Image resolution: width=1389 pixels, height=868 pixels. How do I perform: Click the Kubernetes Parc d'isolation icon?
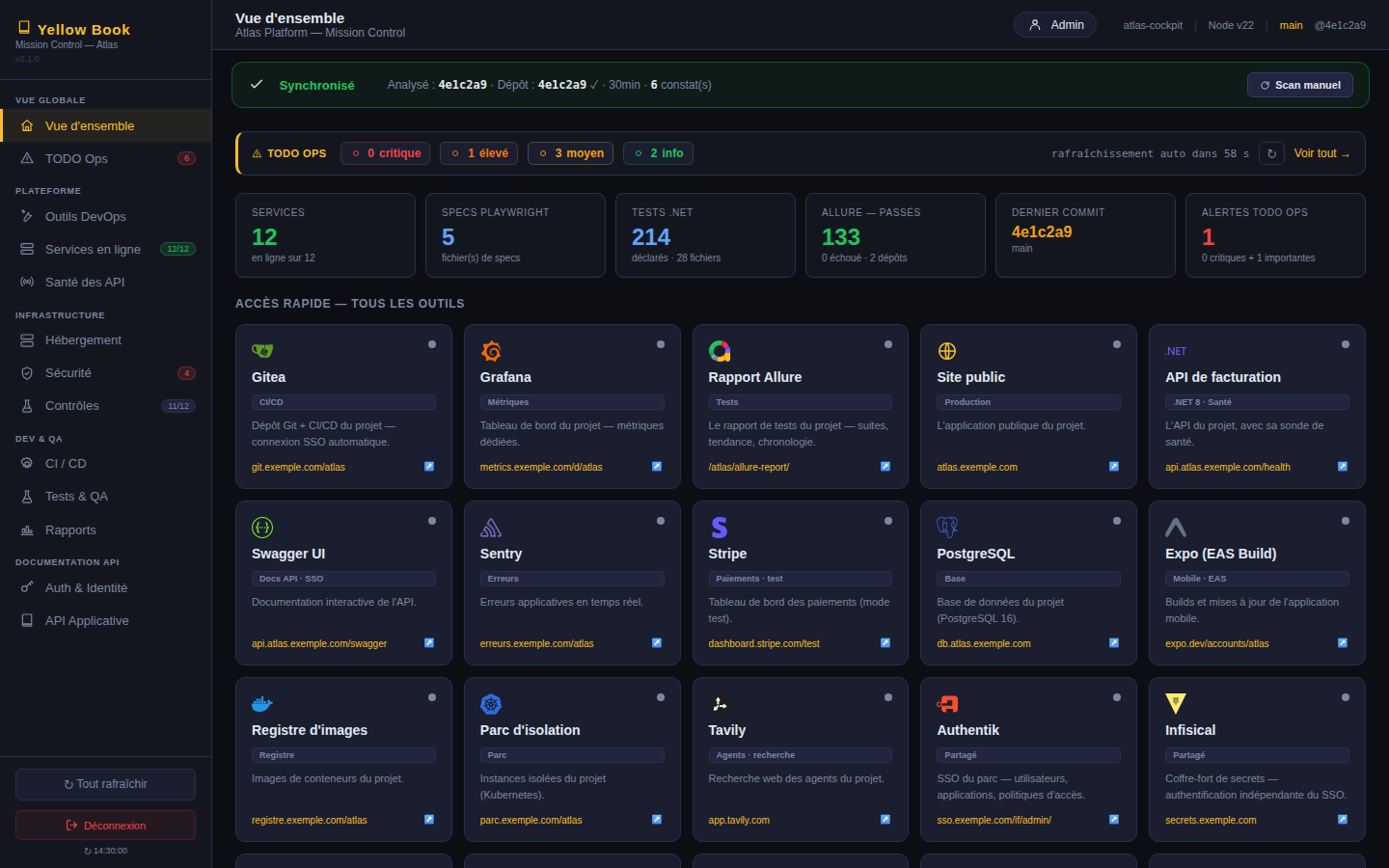point(491,704)
